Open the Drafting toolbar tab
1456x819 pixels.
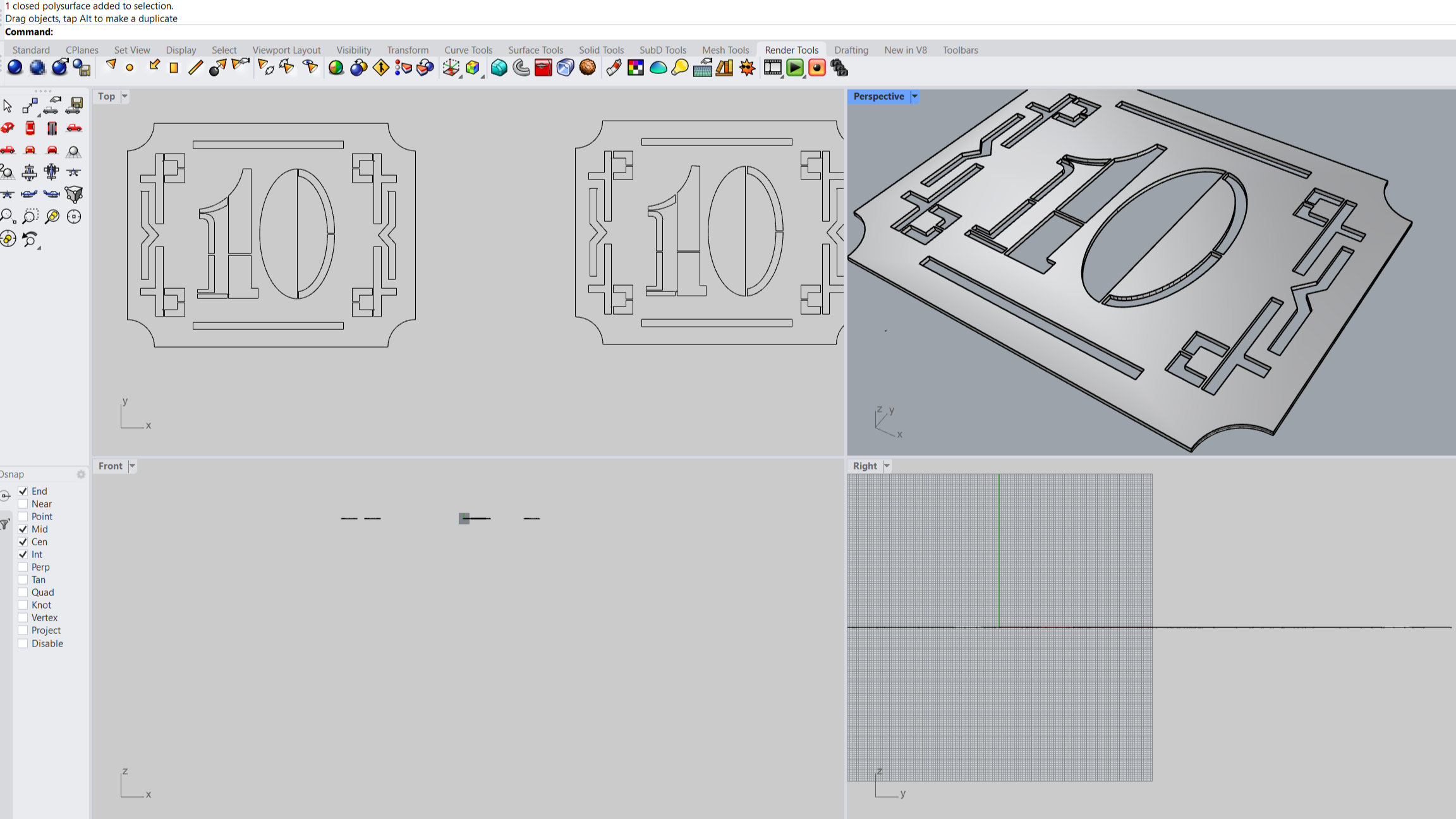[x=851, y=50]
